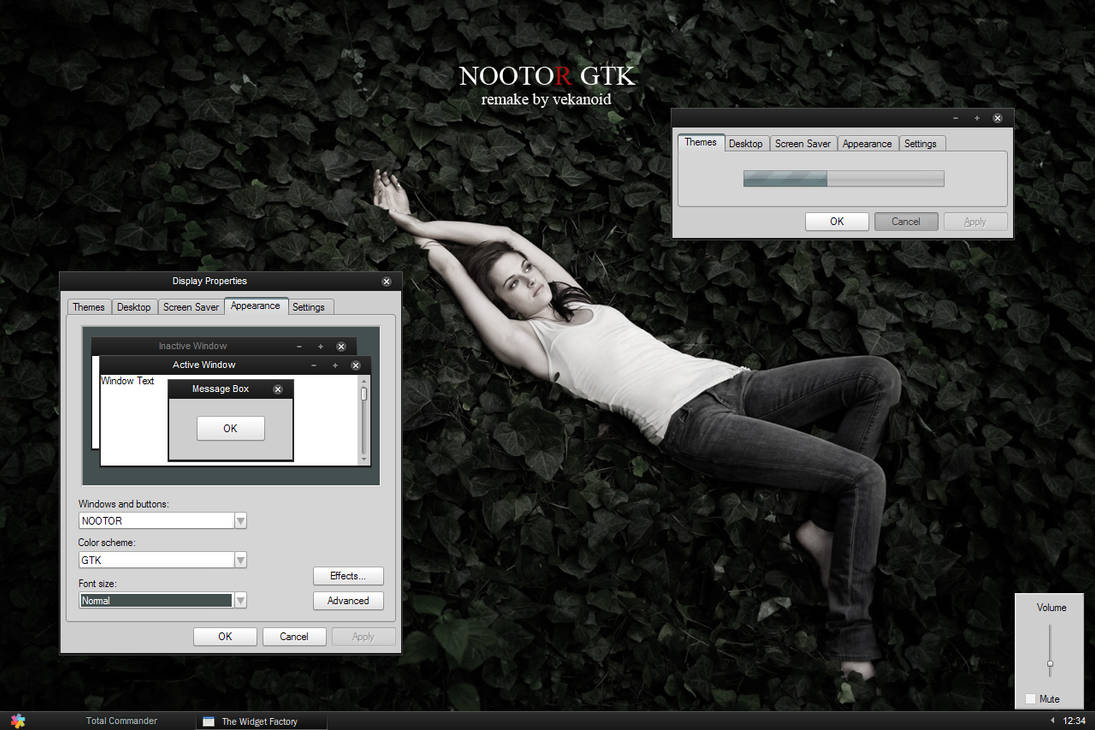Switch to the Desktop tab in Display Properties
The image size is (1095, 730).
134,307
